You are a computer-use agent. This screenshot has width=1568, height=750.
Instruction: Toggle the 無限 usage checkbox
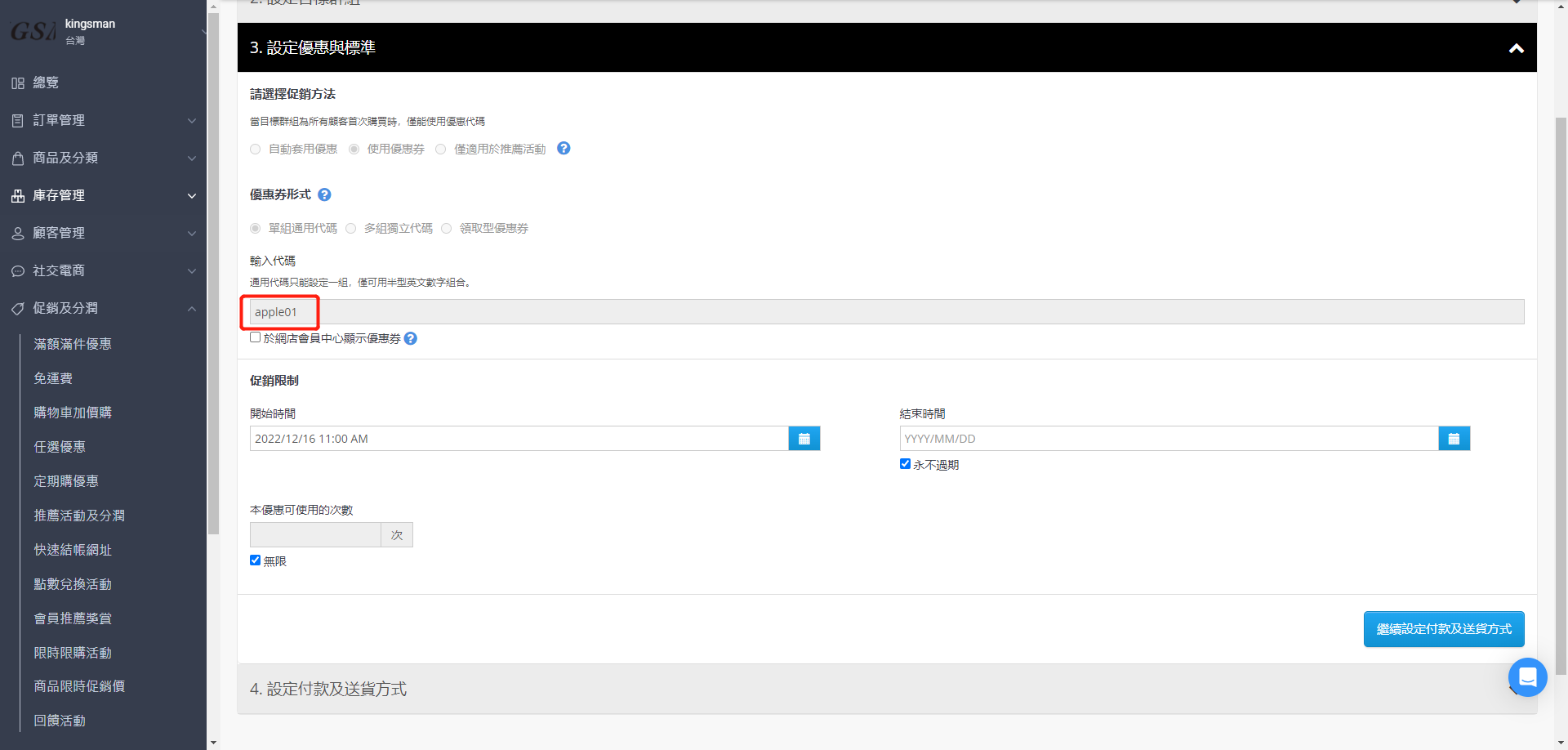click(x=256, y=560)
